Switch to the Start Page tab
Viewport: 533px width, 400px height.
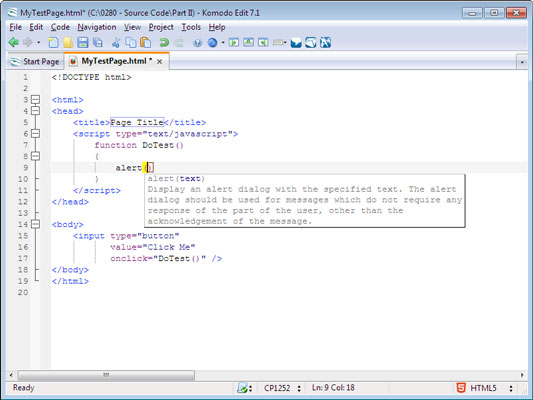tap(35, 62)
